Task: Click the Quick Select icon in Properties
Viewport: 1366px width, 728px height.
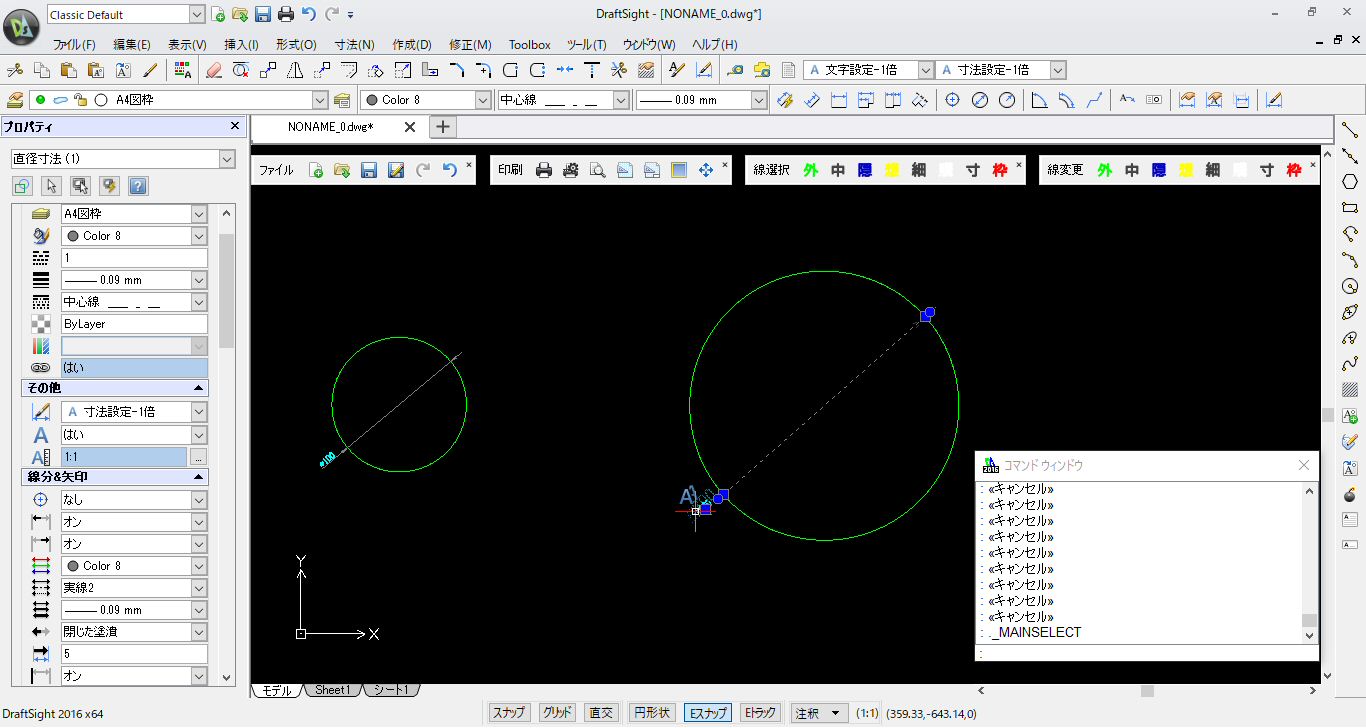Action: [109, 186]
